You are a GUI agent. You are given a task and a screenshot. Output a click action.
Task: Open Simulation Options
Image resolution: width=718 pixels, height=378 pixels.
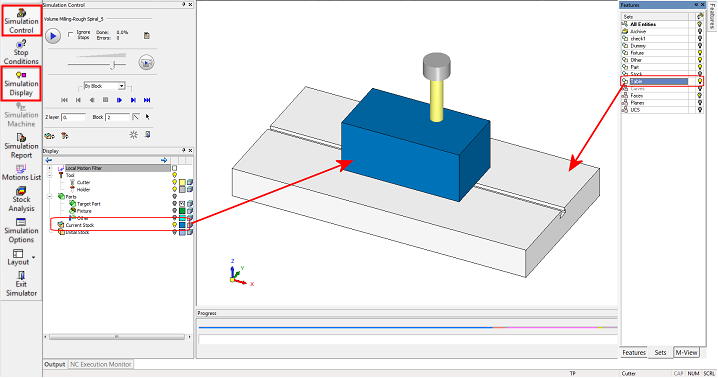21,230
